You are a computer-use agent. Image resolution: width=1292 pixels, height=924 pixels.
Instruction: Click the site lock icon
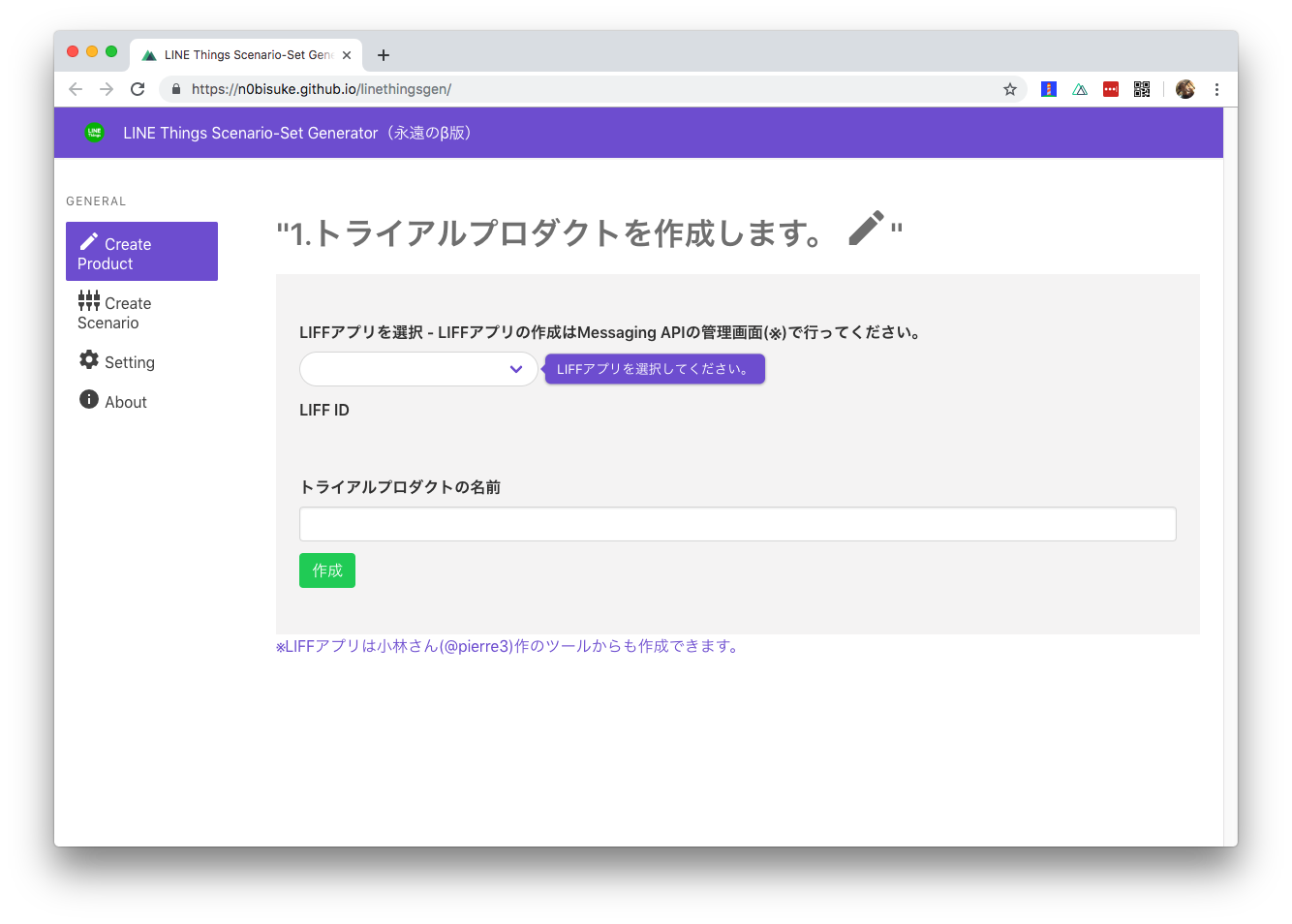(x=176, y=89)
